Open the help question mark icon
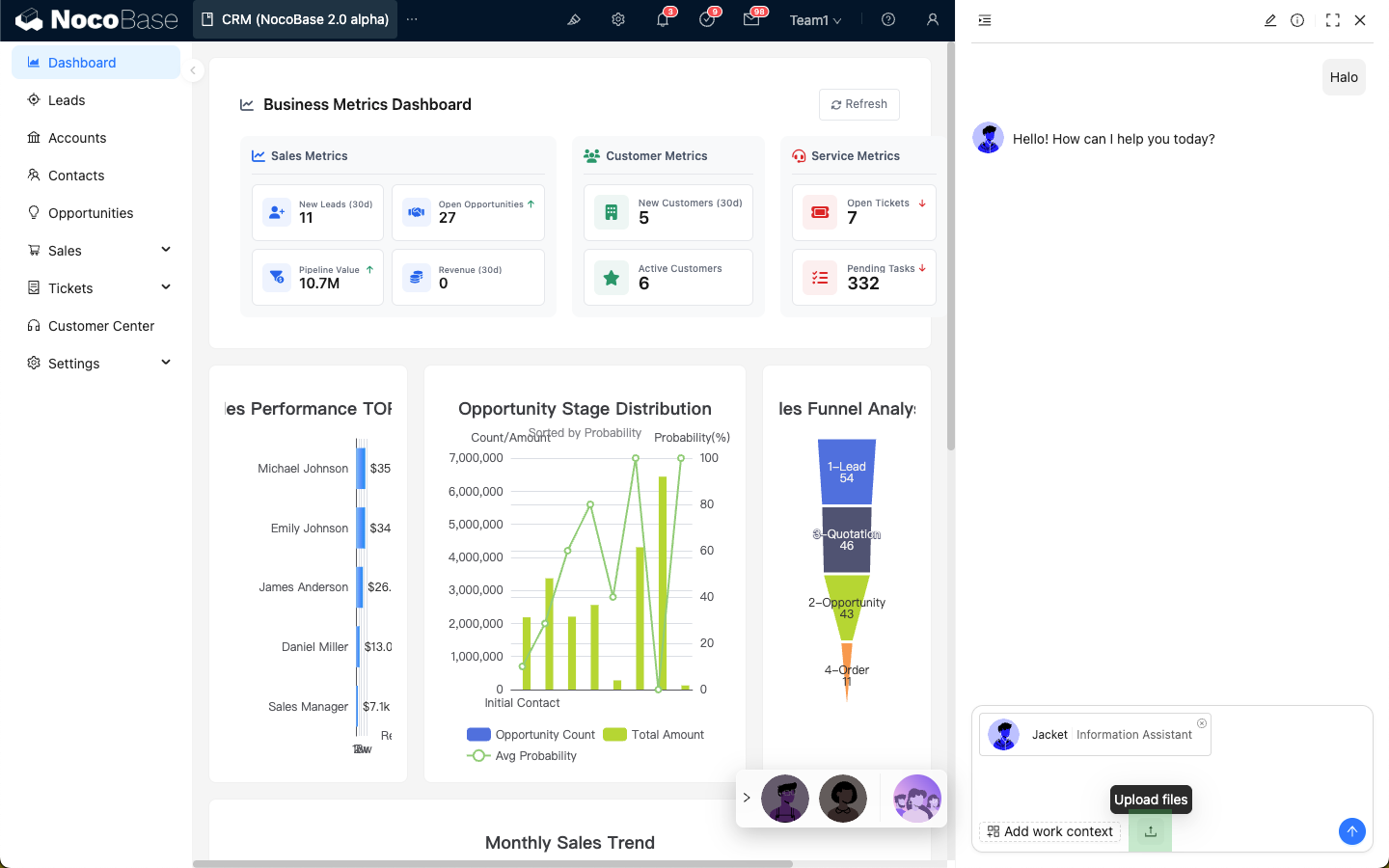The image size is (1389, 868). pos(888,19)
